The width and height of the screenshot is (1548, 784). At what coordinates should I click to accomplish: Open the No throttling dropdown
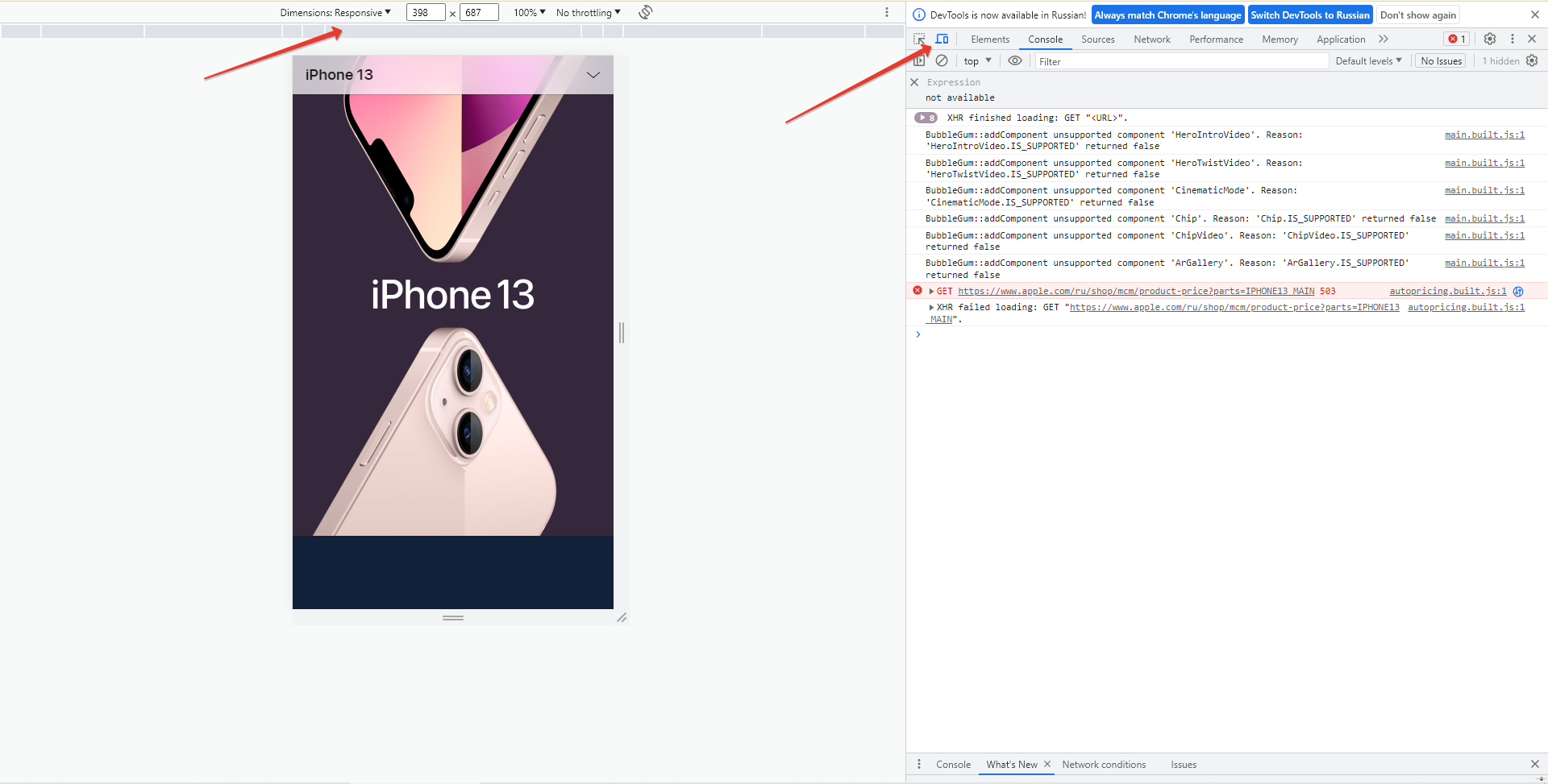point(588,12)
